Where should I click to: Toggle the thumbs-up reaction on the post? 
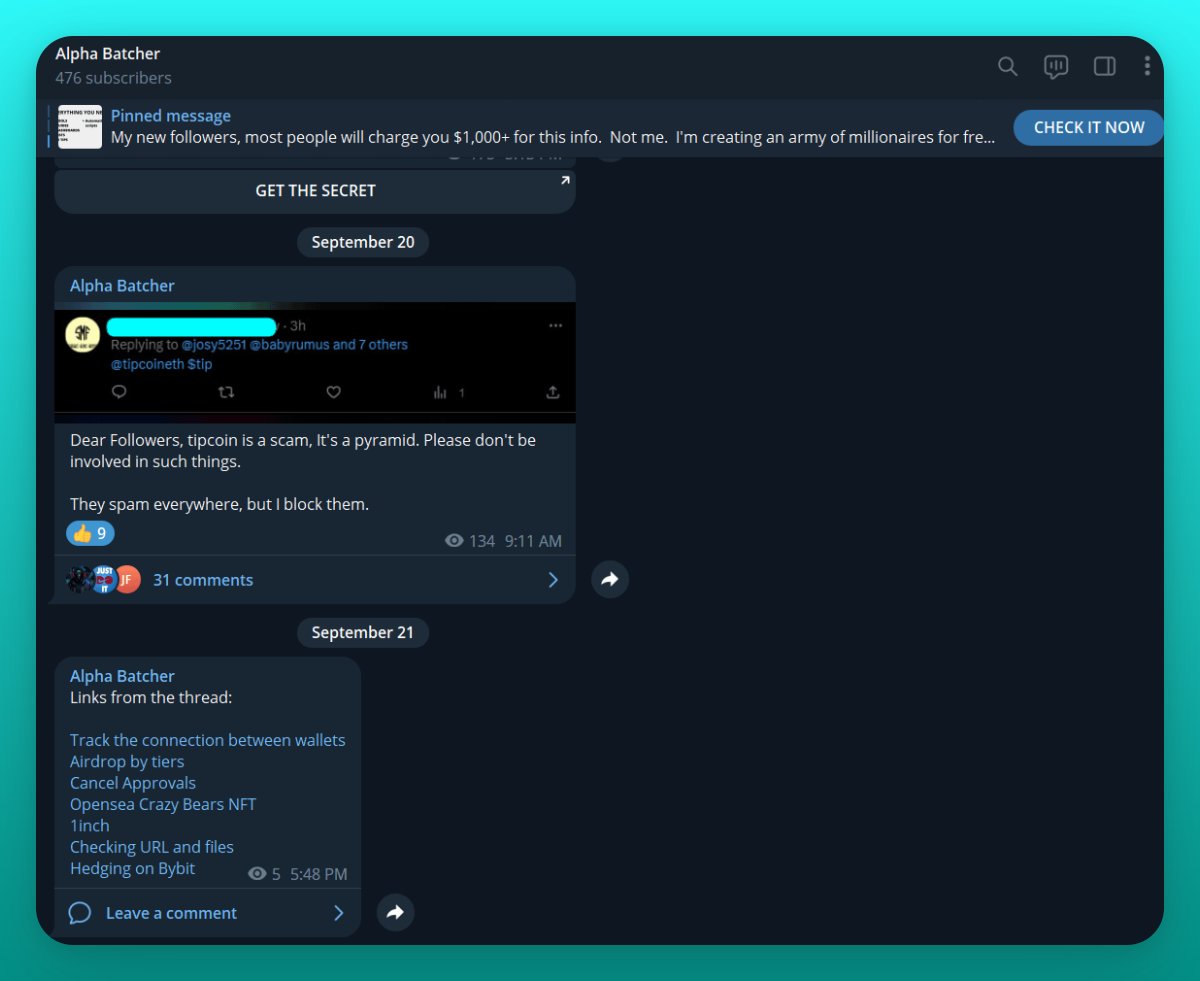(x=89, y=533)
